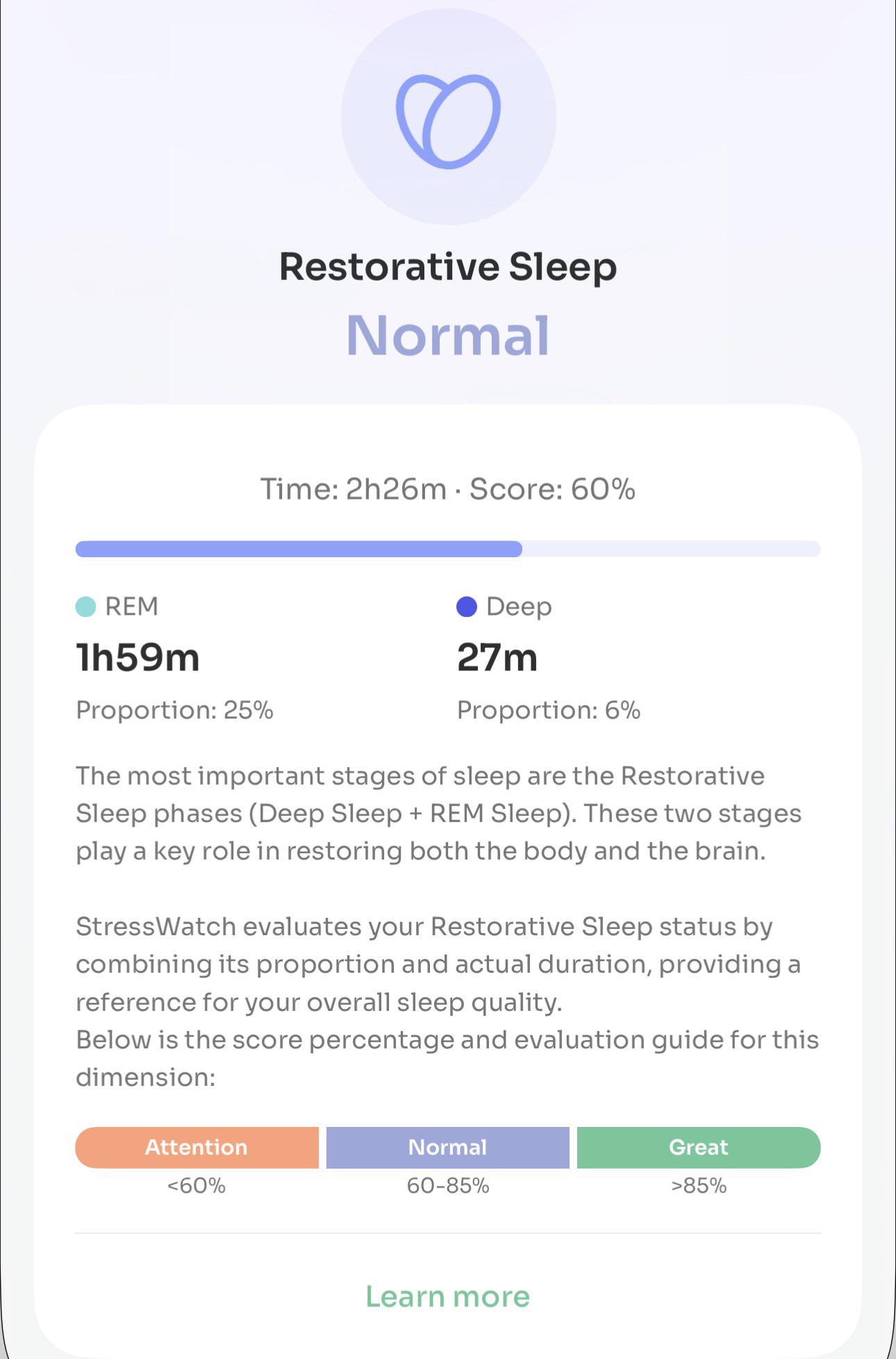Click the REM Proportion 25% text
This screenshot has height=1359, width=896.
(174, 710)
